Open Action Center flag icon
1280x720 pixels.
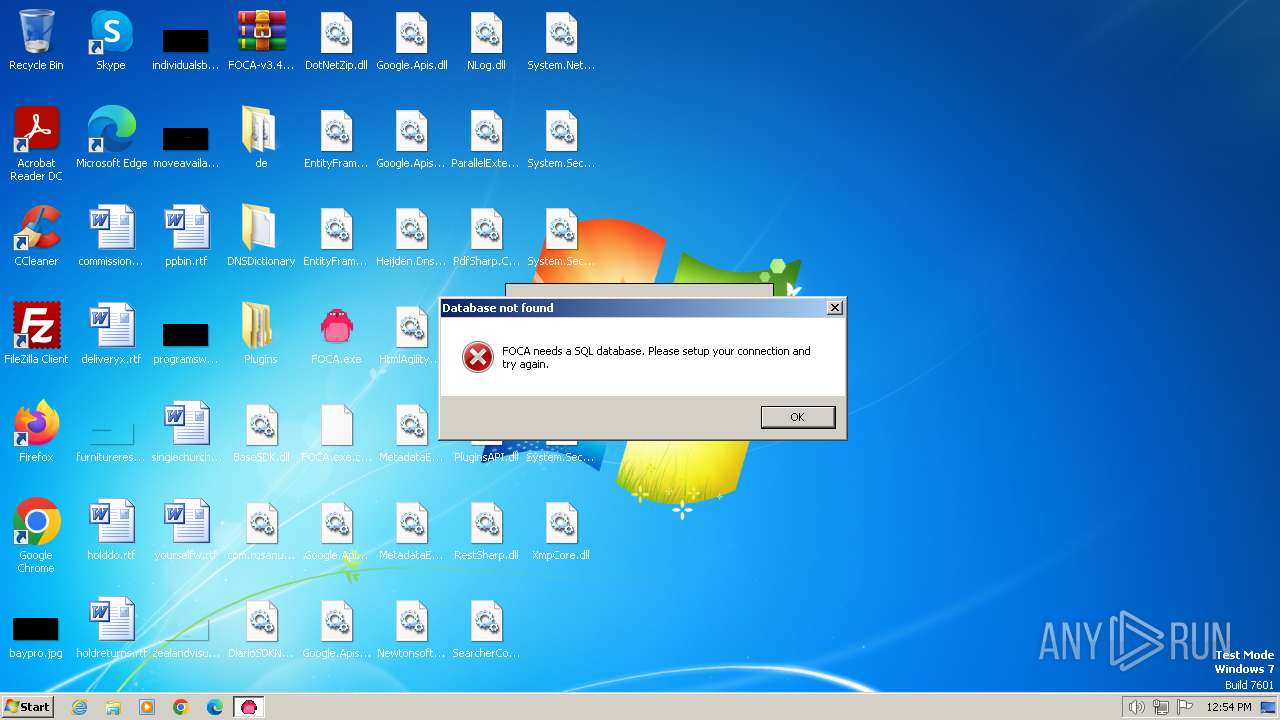(1185, 707)
